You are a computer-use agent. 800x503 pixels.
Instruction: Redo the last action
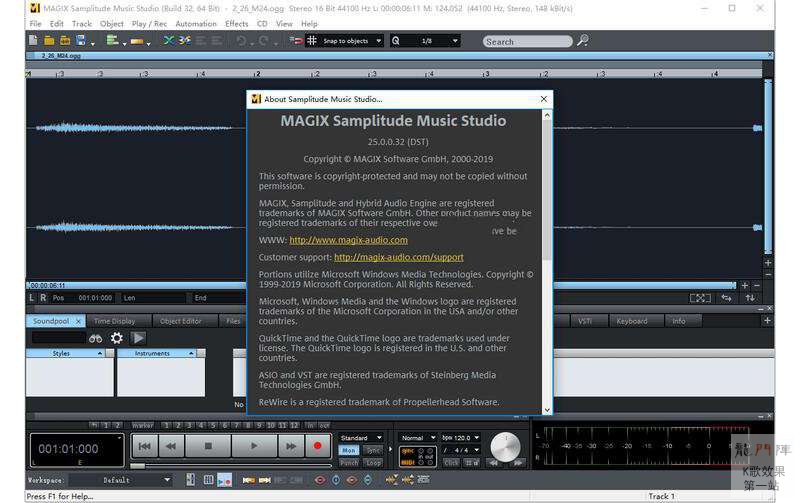click(x=264, y=41)
